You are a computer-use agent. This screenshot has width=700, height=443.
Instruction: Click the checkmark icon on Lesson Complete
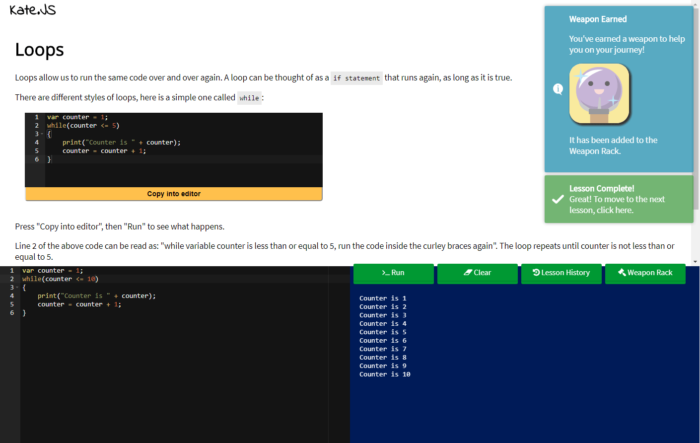557,199
